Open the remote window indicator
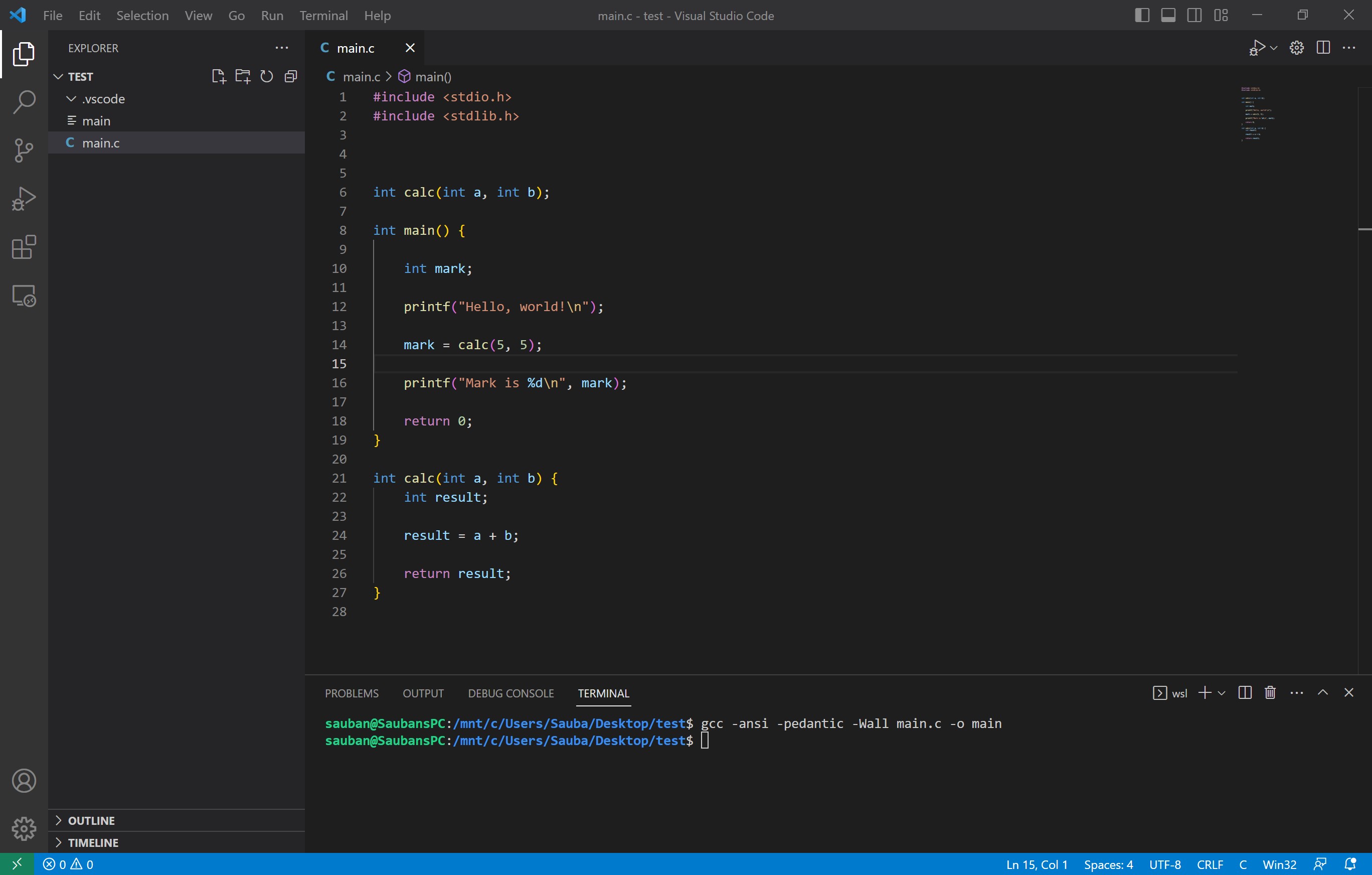 click(x=17, y=864)
